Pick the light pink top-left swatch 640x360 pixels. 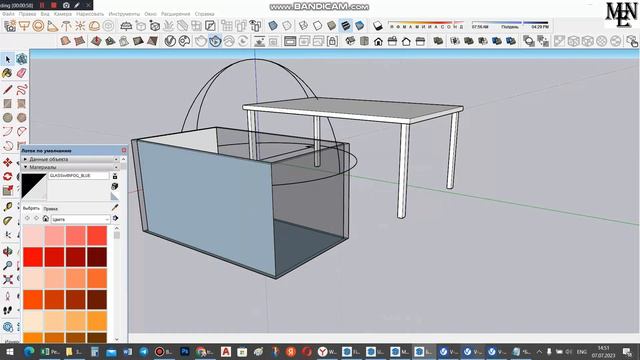(x=33, y=236)
